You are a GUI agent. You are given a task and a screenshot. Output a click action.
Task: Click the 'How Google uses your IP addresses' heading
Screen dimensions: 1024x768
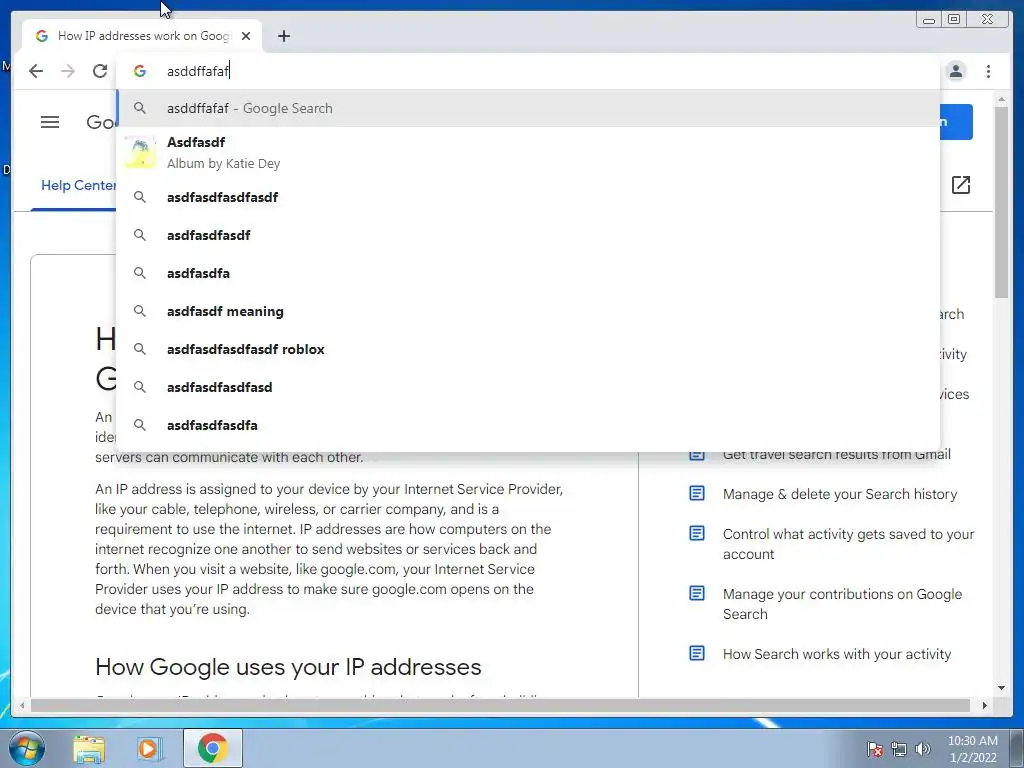[288, 667]
